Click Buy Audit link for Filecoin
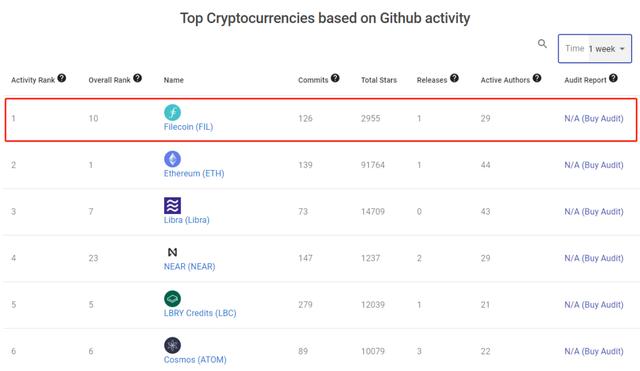The height and width of the screenshot is (371, 640). (x=594, y=118)
